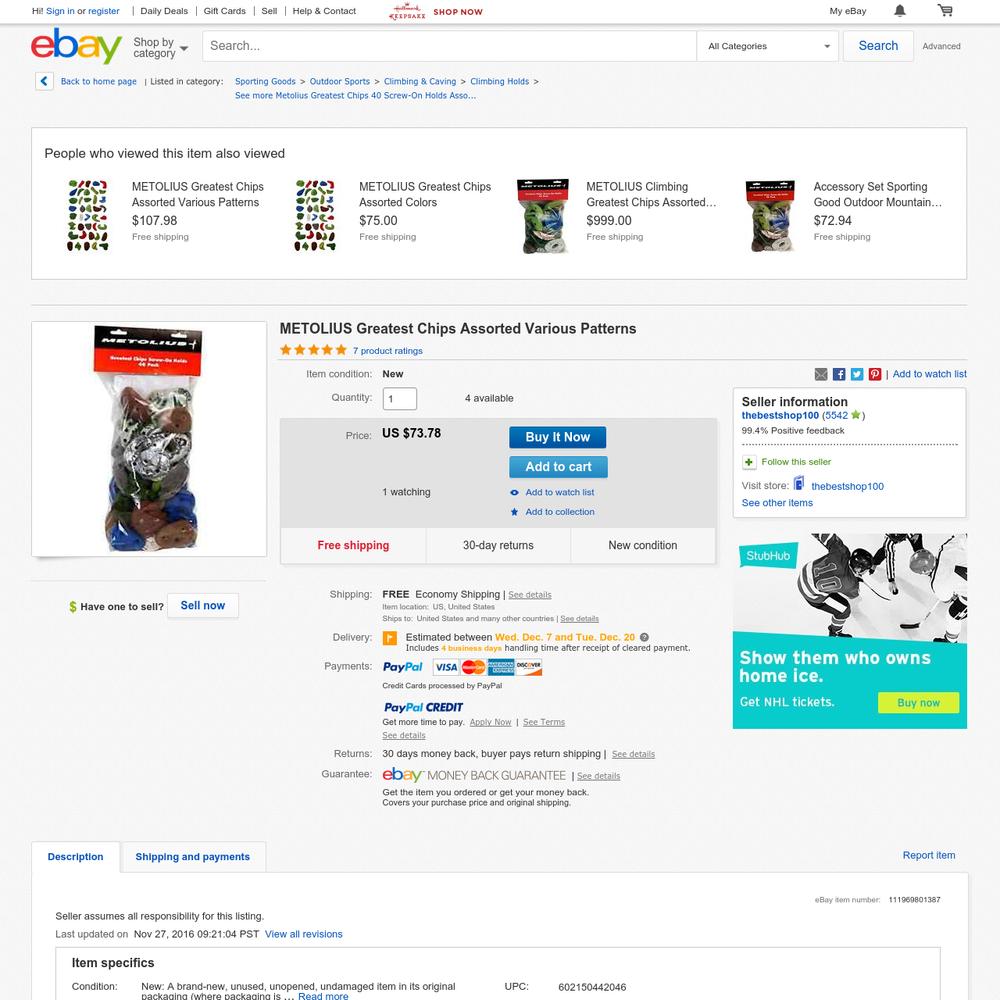The height and width of the screenshot is (1000, 1000).
Task: Click the eBay logo
Action: [76, 45]
